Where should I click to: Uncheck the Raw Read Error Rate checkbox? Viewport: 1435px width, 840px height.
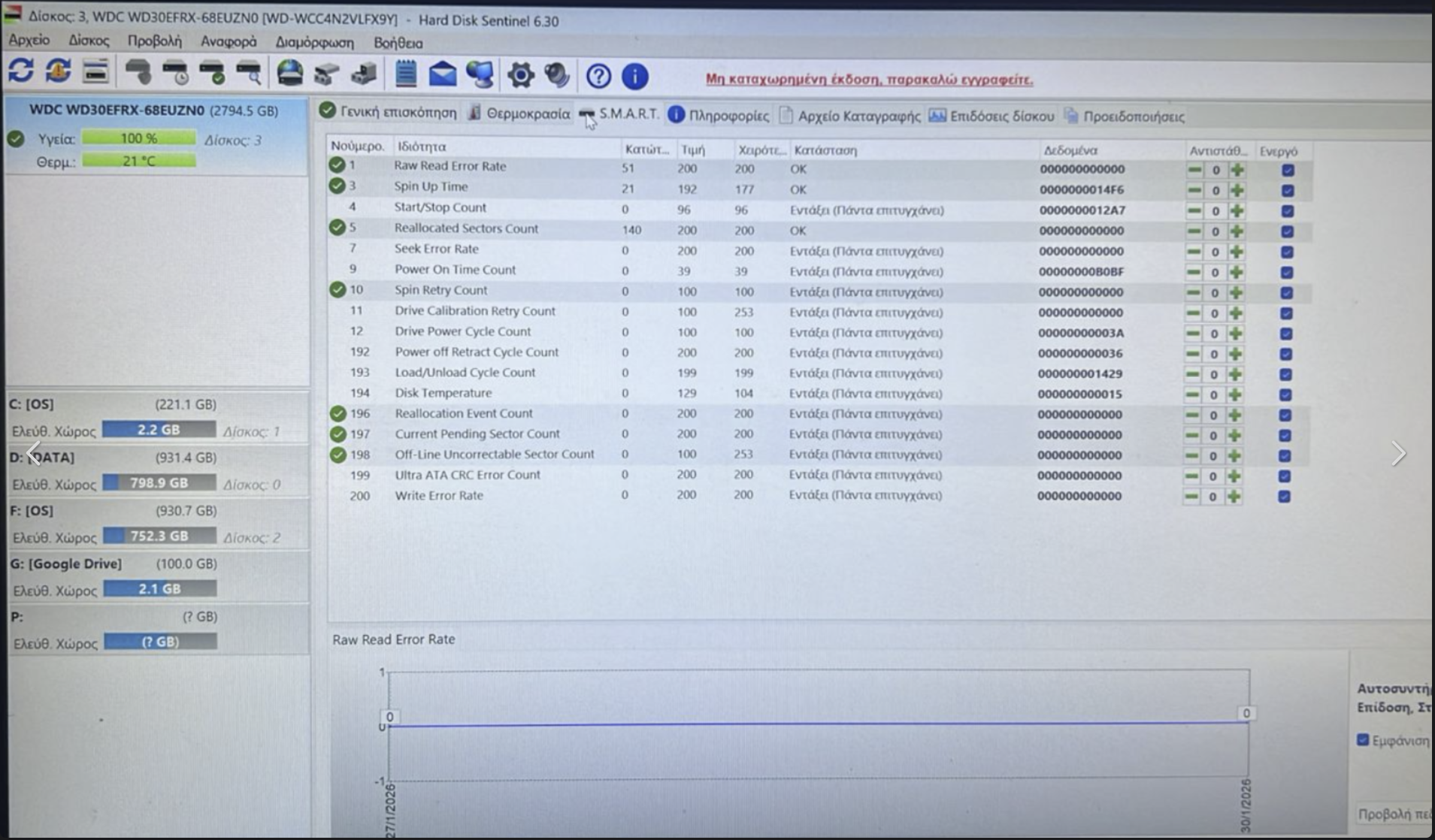click(x=1288, y=170)
